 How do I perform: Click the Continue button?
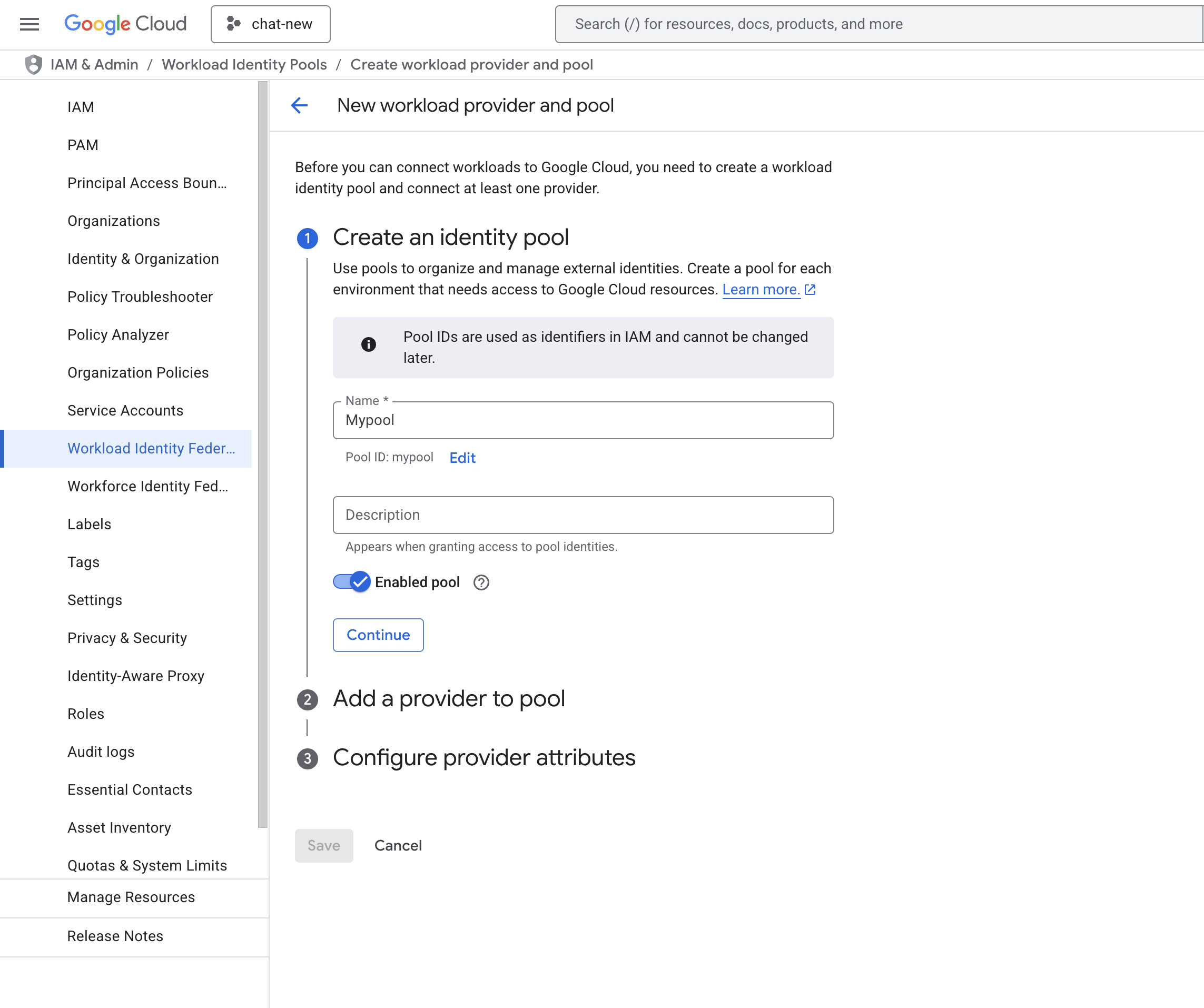point(377,635)
